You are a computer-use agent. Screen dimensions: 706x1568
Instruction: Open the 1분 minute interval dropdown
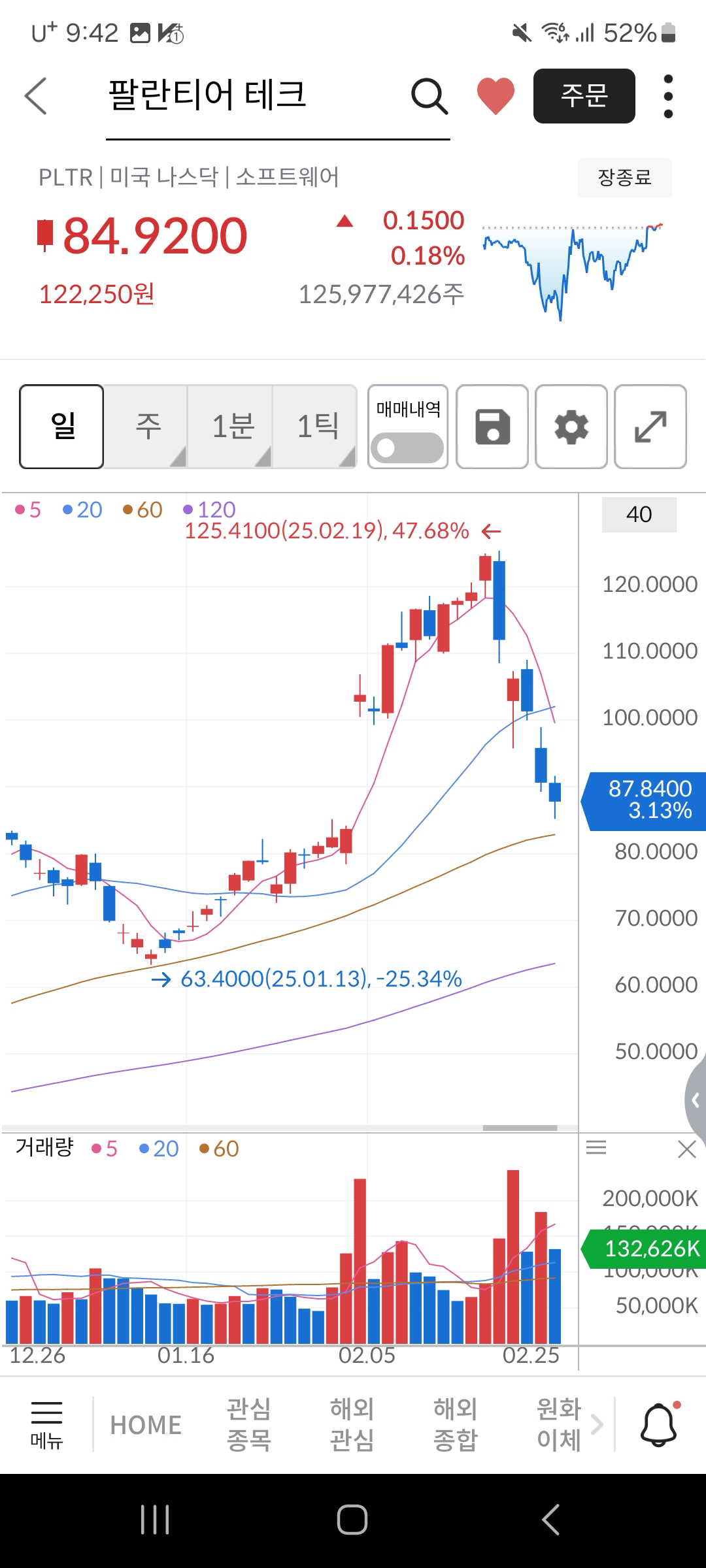tap(231, 427)
